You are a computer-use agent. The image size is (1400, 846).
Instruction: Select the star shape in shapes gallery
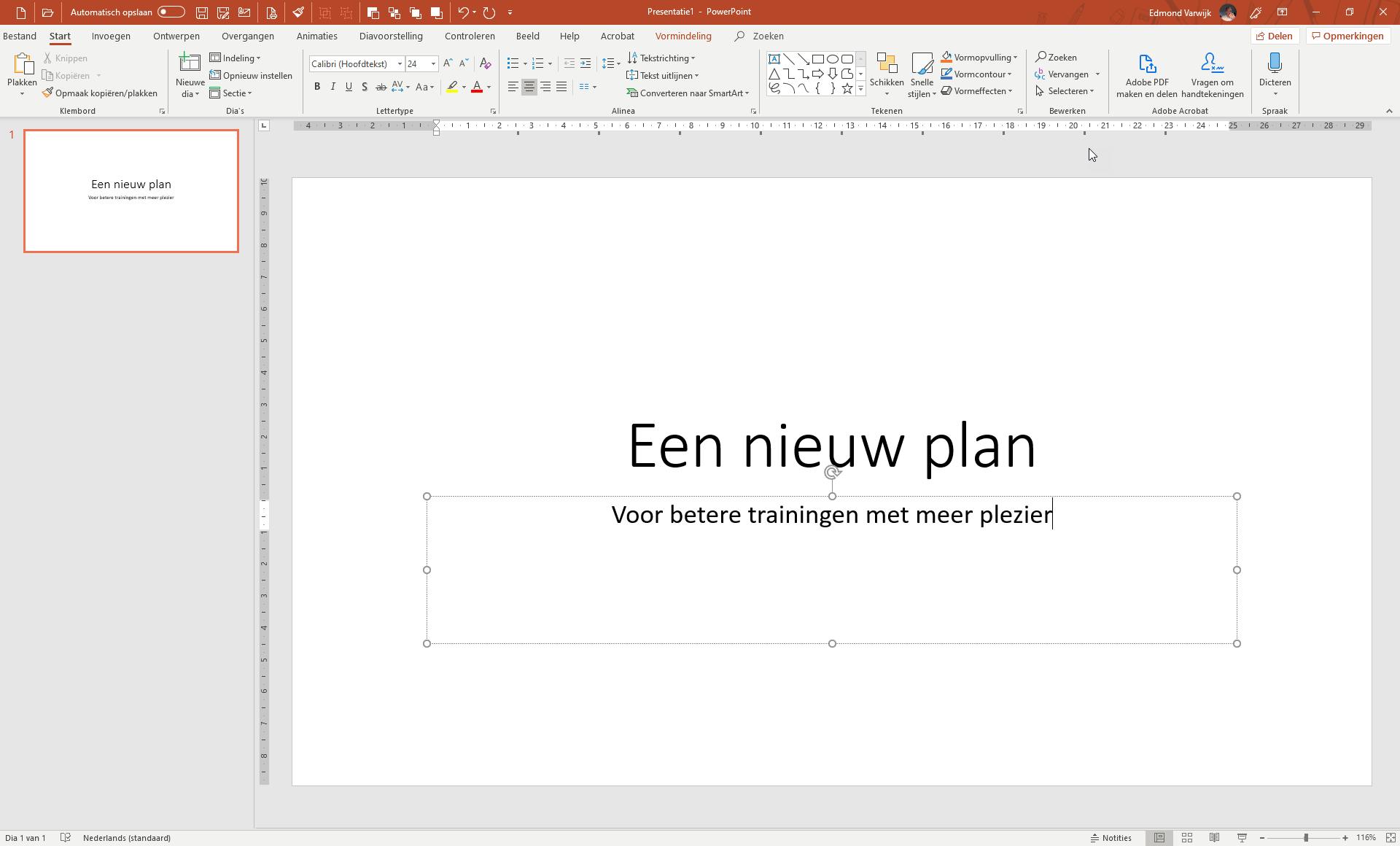pyautogui.click(x=847, y=88)
